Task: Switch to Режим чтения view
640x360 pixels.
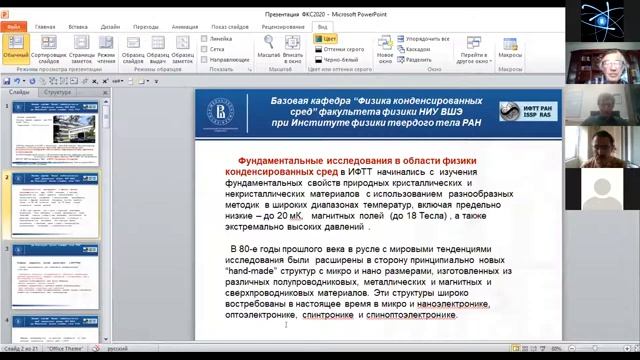Action: tap(106, 49)
